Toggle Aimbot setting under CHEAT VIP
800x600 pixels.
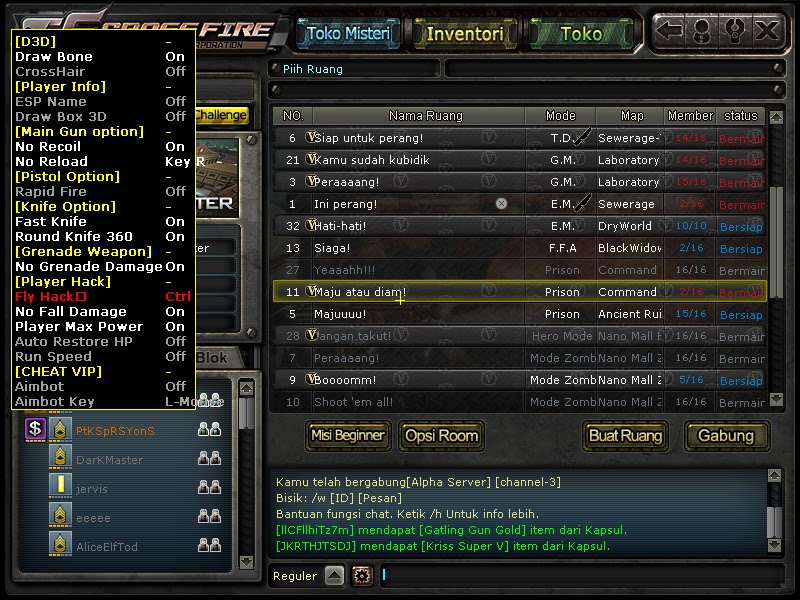[x=102, y=387]
